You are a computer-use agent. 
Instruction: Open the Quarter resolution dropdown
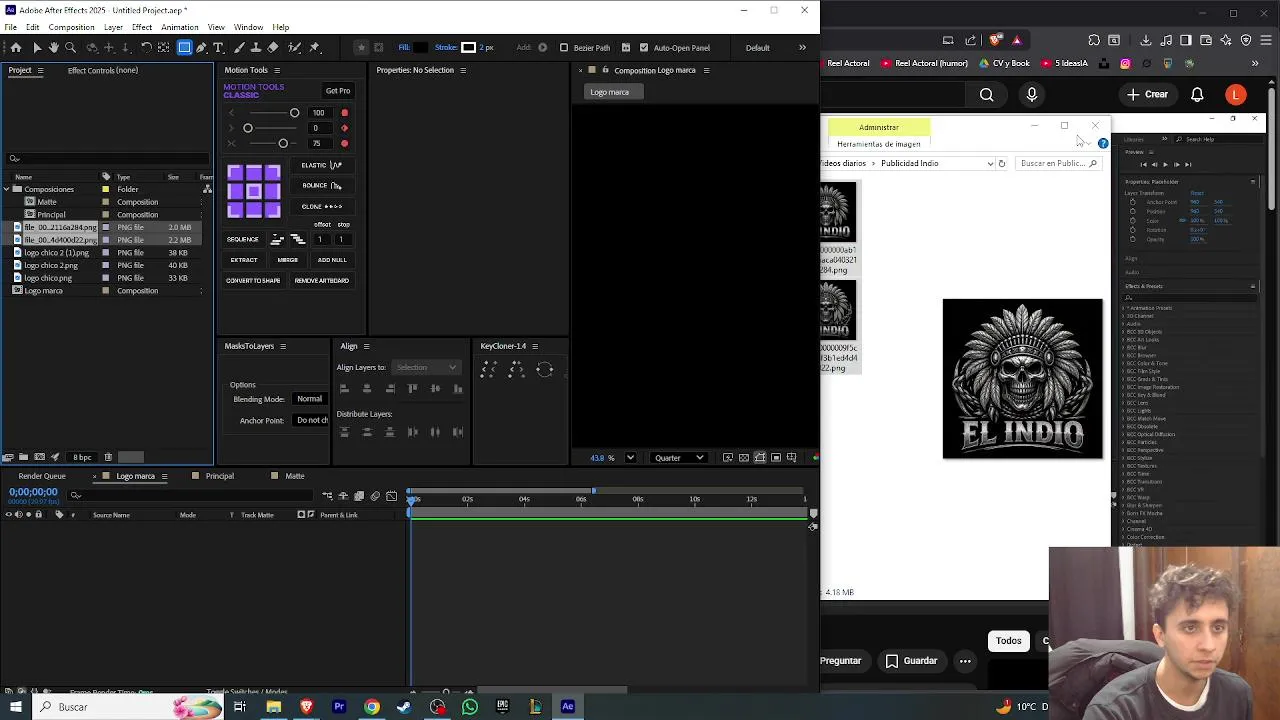679,458
